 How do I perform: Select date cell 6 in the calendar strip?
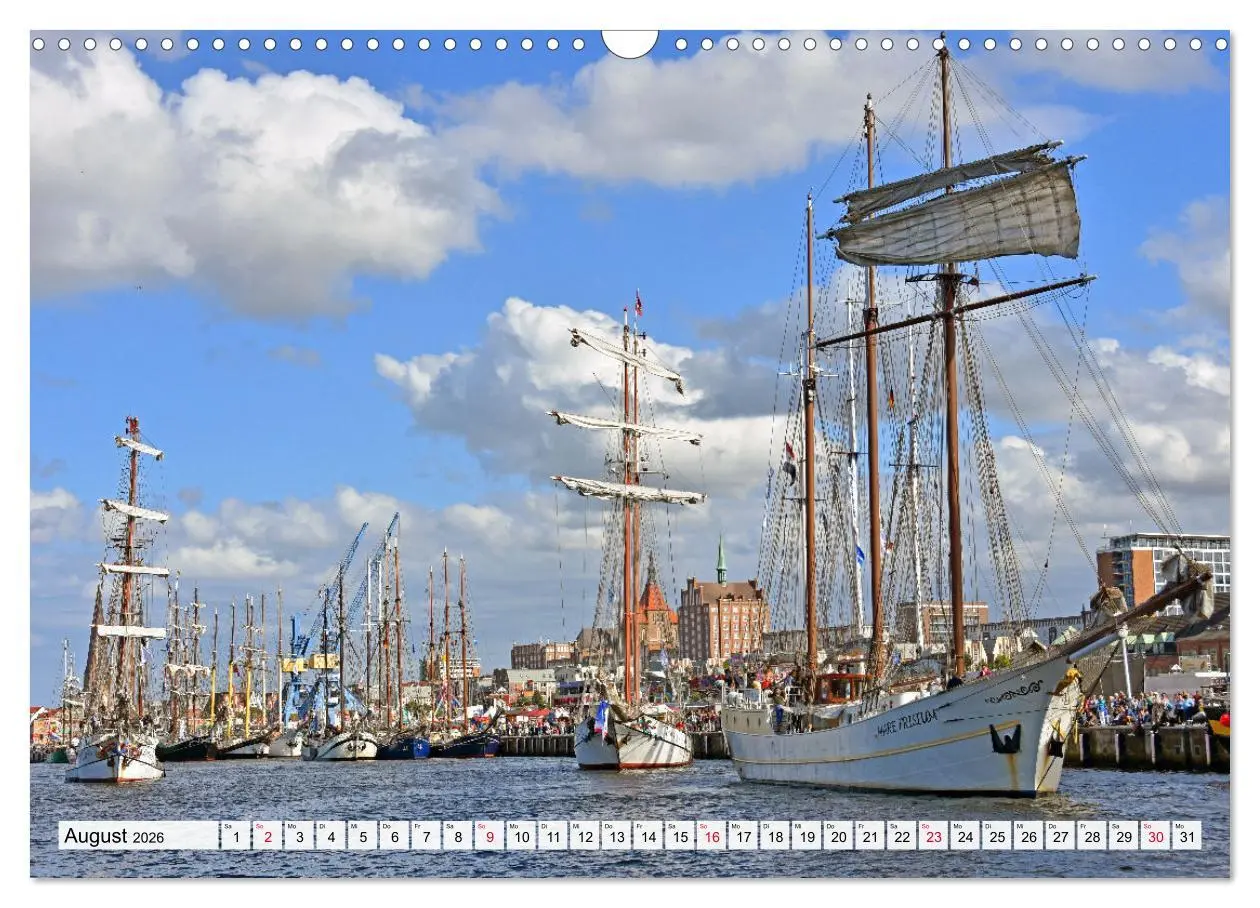(x=394, y=836)
